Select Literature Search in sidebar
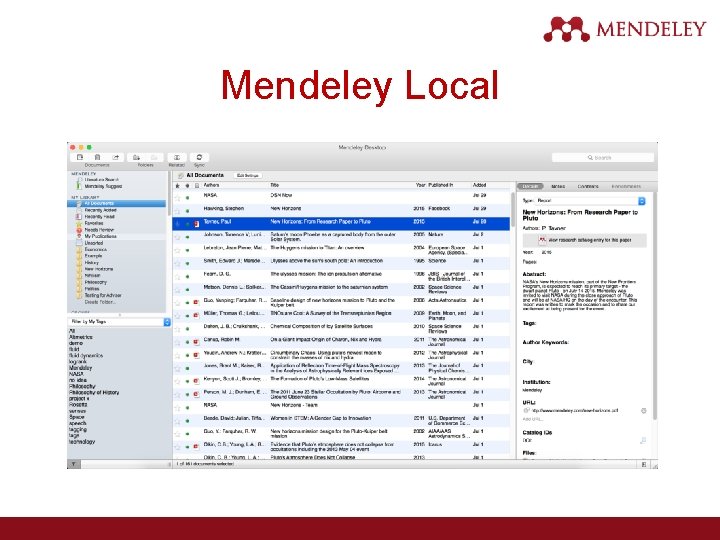Image resolution: width=720 pixels, height=540 pixels. click(101, 180)
